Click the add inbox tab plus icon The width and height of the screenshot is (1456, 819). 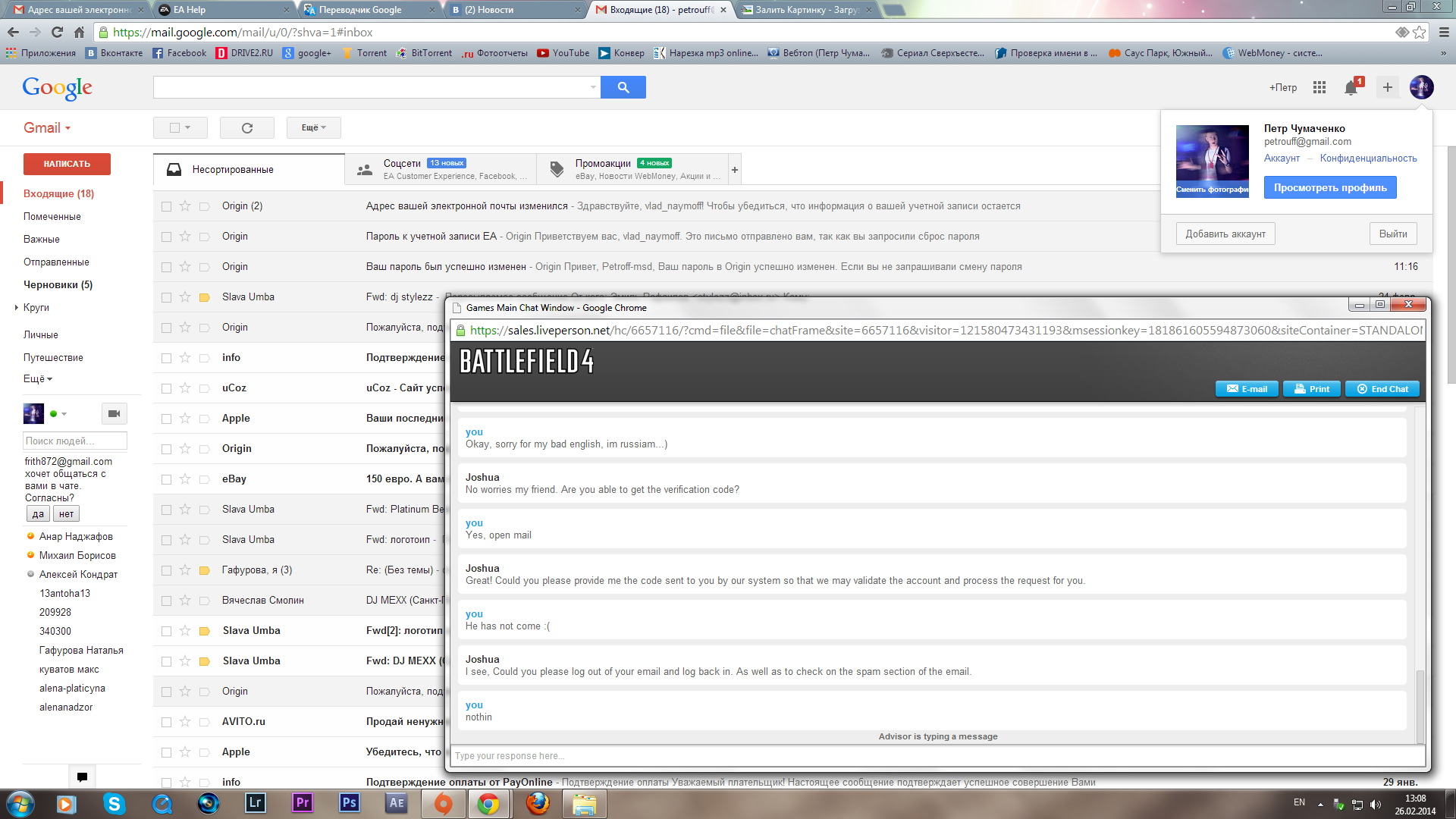pos(734,170)
